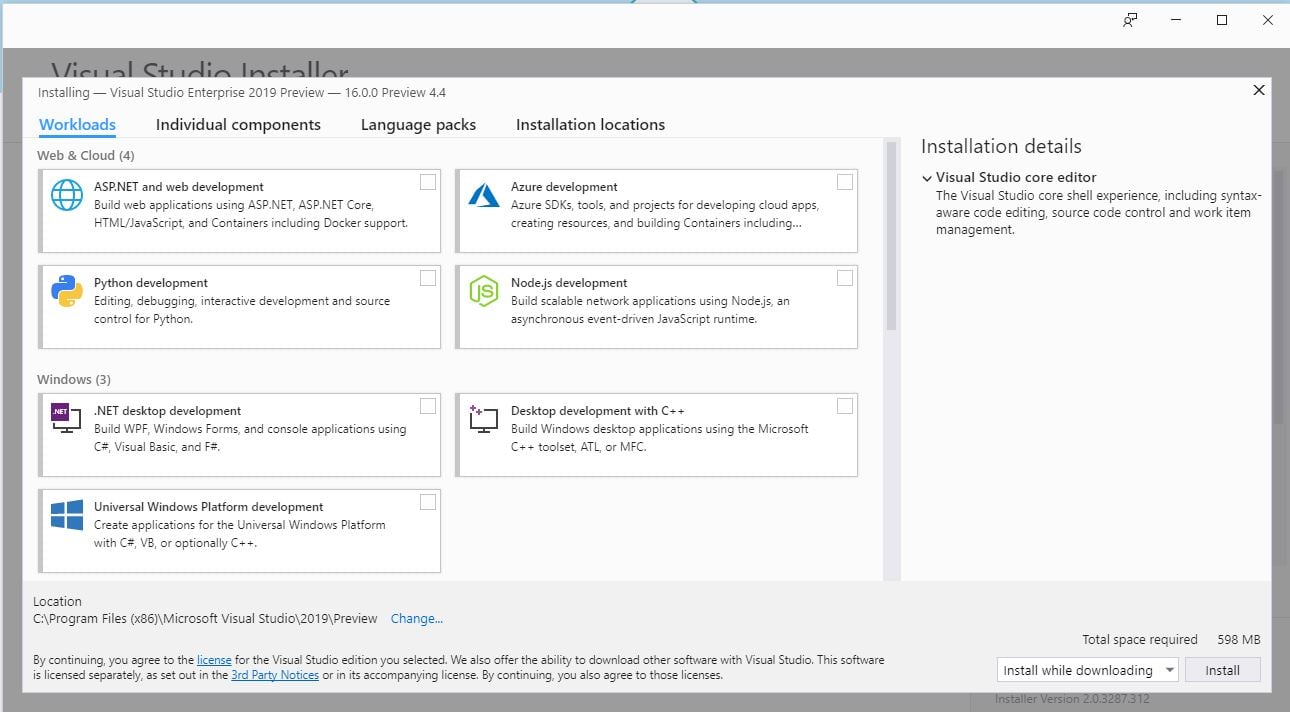Collapse the Visual Studio core editor section
Screen dimensions: 1290x712
[x=927, y=178]
